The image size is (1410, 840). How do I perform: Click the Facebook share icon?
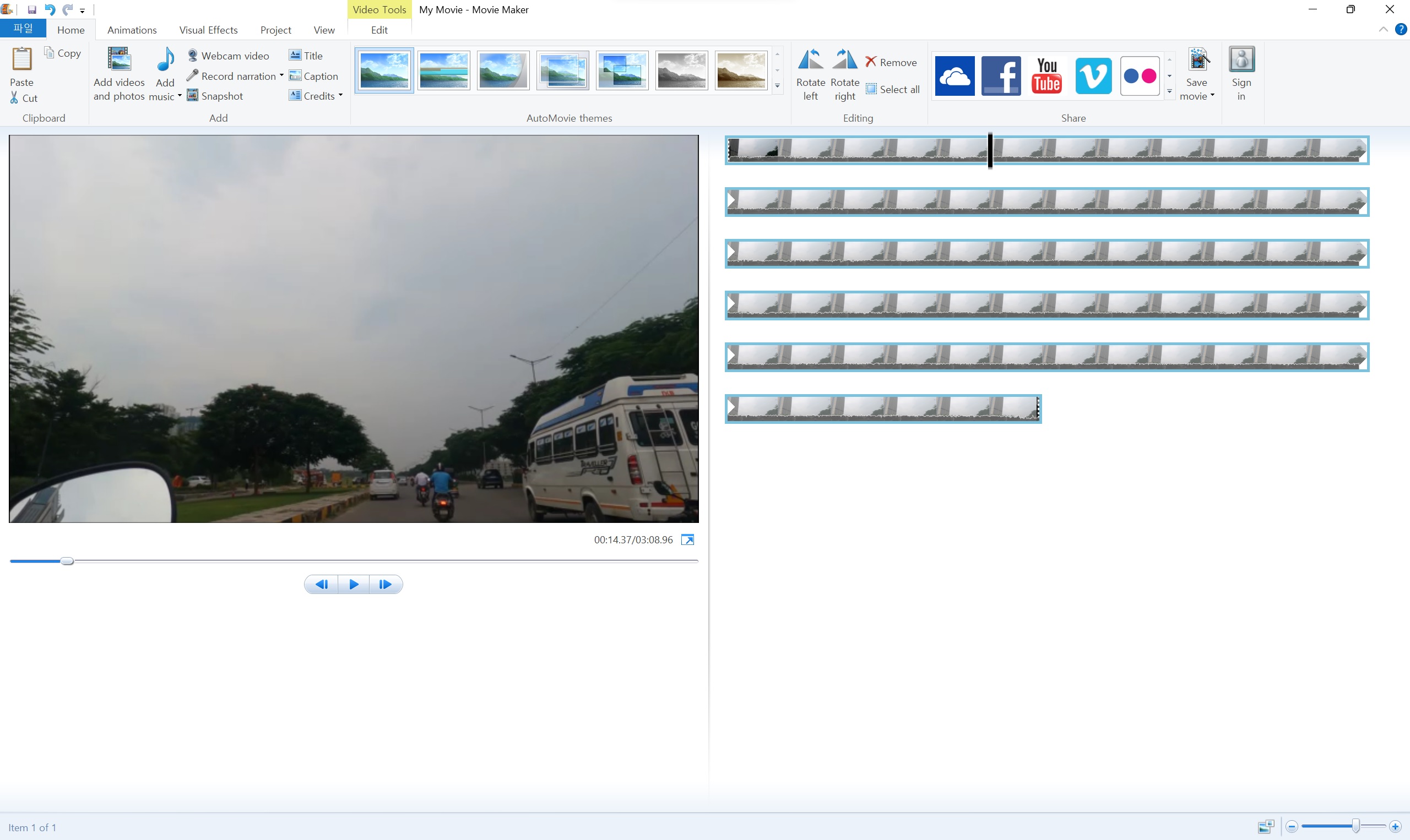[x=1001, y=75]
